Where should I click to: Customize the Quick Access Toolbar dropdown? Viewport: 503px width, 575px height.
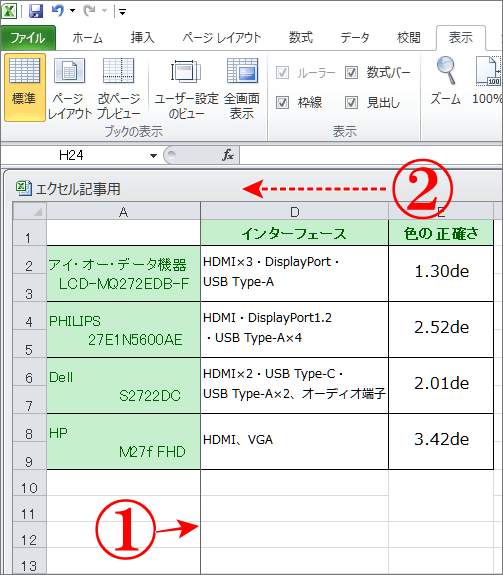coord(122,12)
